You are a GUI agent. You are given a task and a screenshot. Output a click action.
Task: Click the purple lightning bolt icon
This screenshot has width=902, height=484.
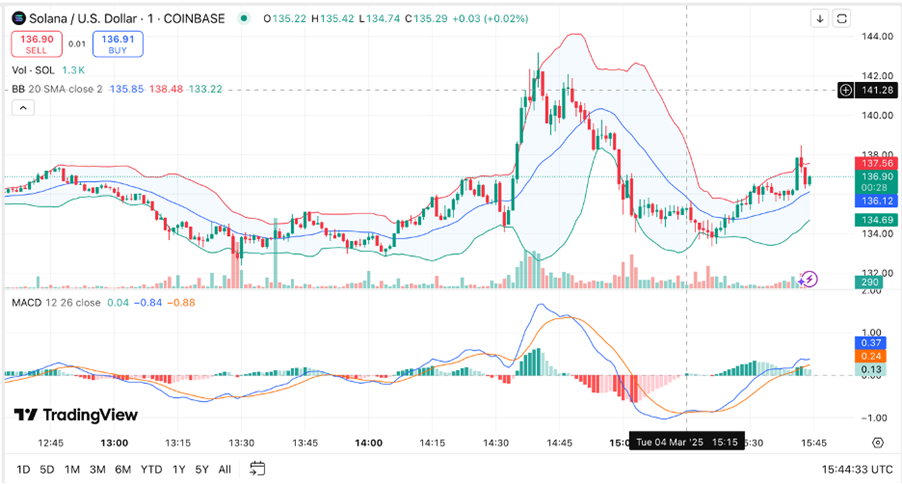[x=810, y=278]
